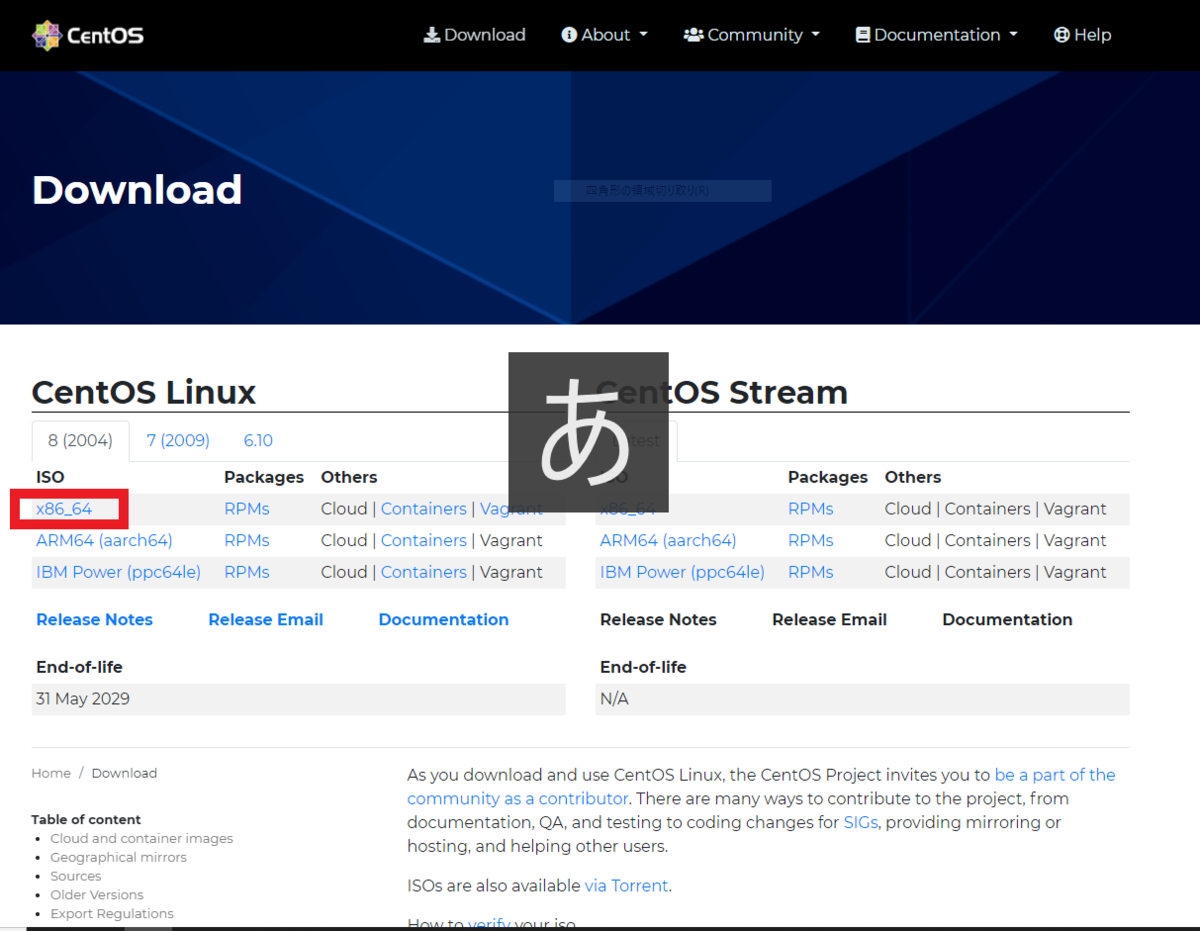This screenshot has height=931, width=1200.
Task: Open the SIGs link in the paragraph
Action: point(862,823)
